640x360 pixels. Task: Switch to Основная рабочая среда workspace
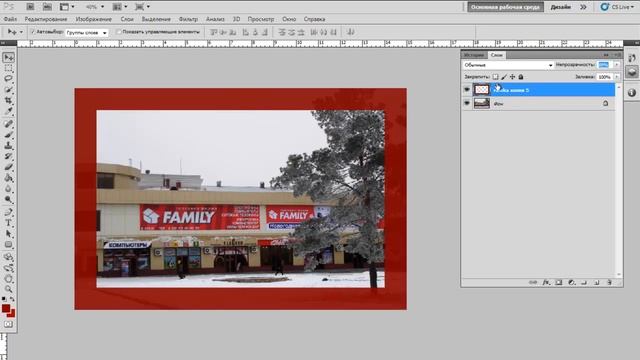(505, 7)
